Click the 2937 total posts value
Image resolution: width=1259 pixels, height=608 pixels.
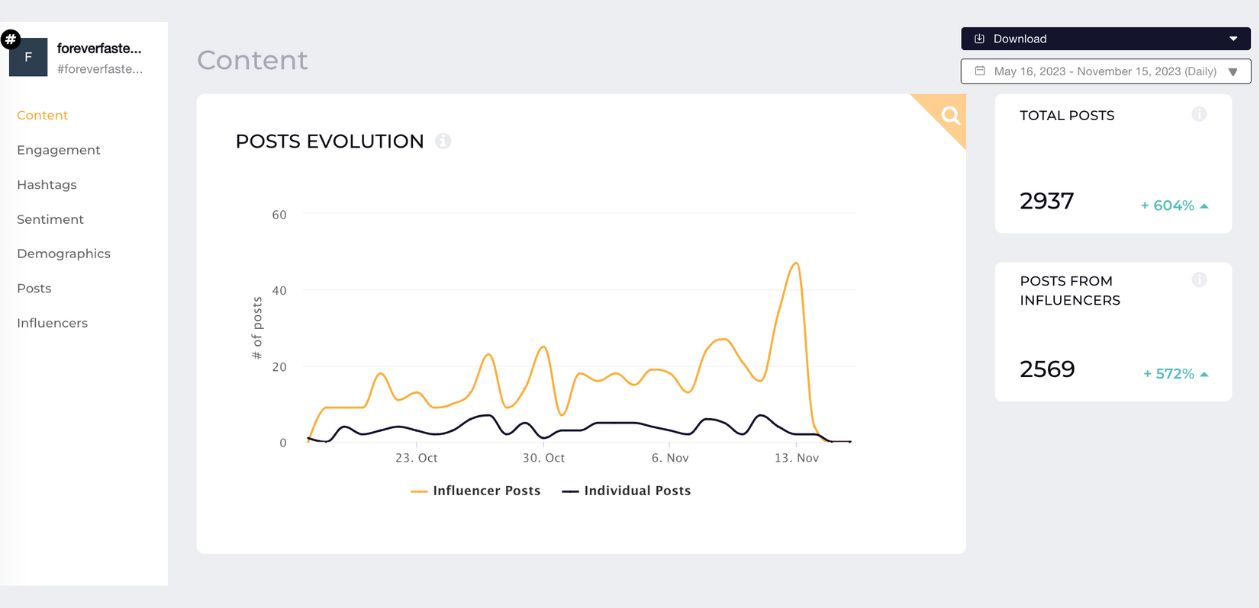[1047, 201]
